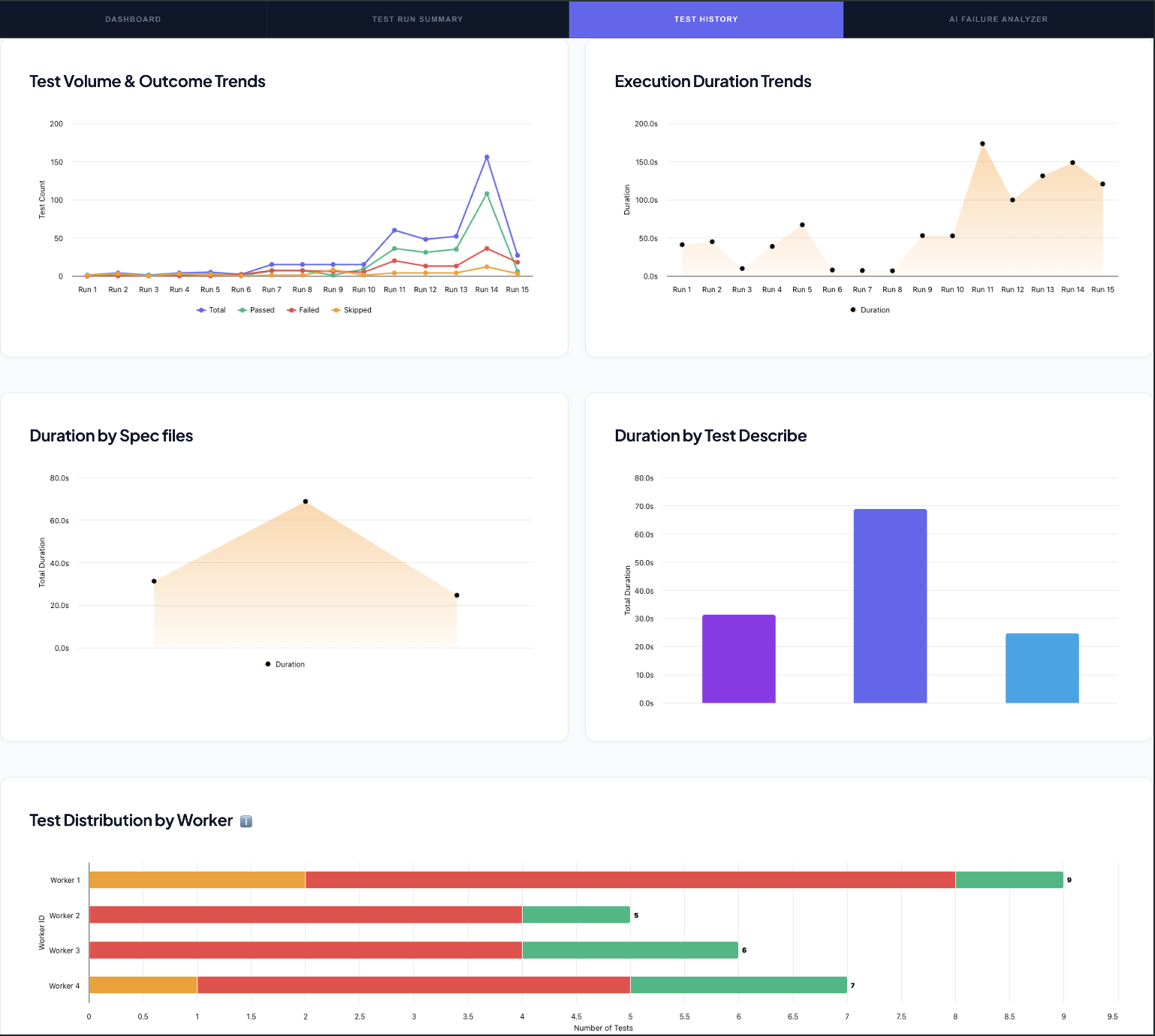Image resolution: width=1155 pixels, height=1036 pixels.
Task: Click the green segment of the Worker 3 bar
Action: 629,950
